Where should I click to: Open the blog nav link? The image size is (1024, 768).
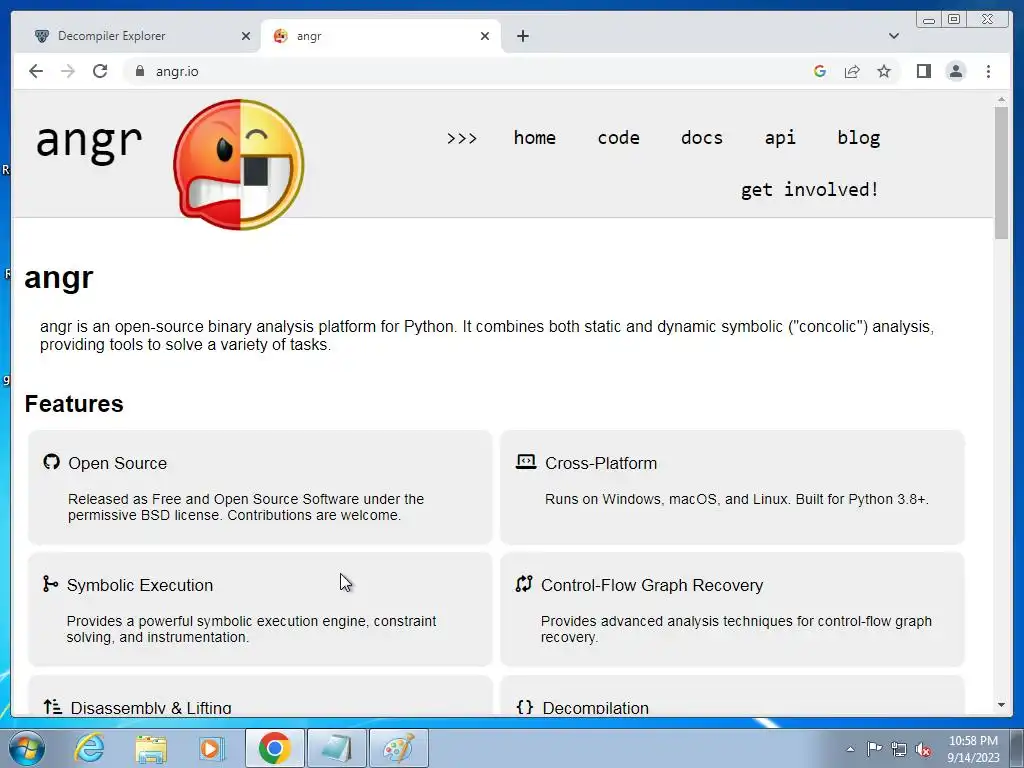pyautogui.click(x=859, y=138)
